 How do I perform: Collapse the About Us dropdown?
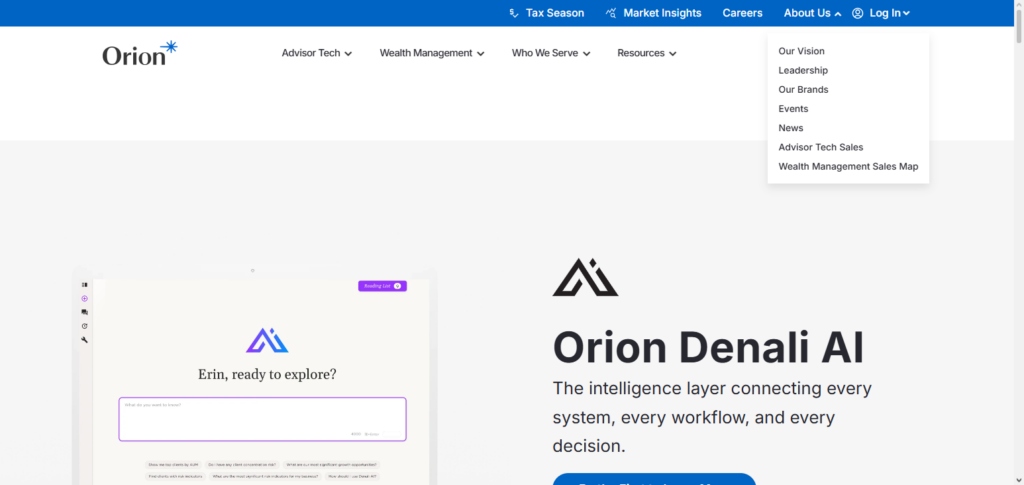pyautogui.click(x=812, y=13)
